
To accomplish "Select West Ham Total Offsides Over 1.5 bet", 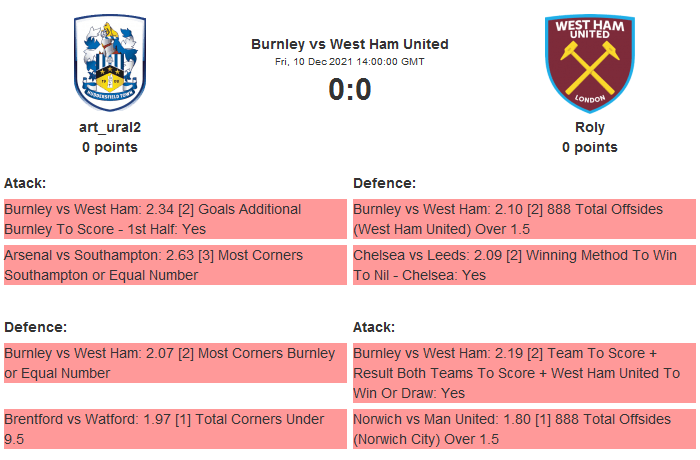I will [x=523, y=218].
